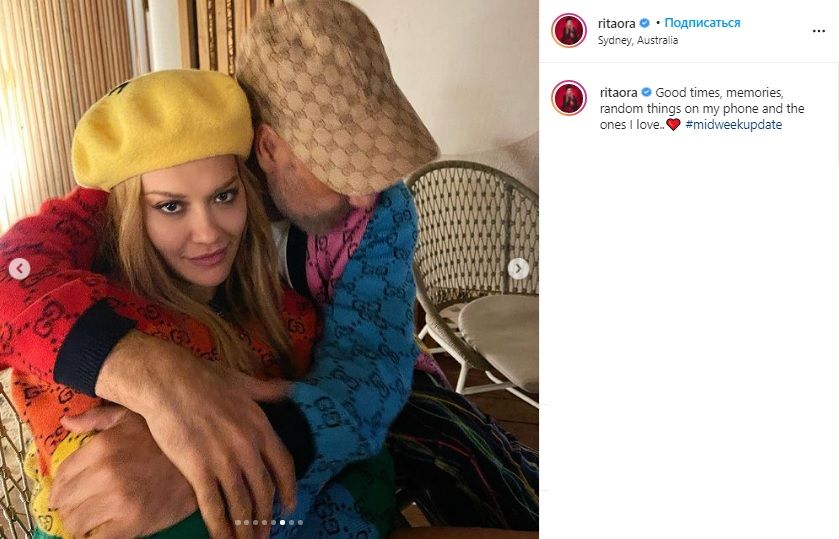
Task: Click the wicker chair in the photo
Action: (x=474, y=278)
